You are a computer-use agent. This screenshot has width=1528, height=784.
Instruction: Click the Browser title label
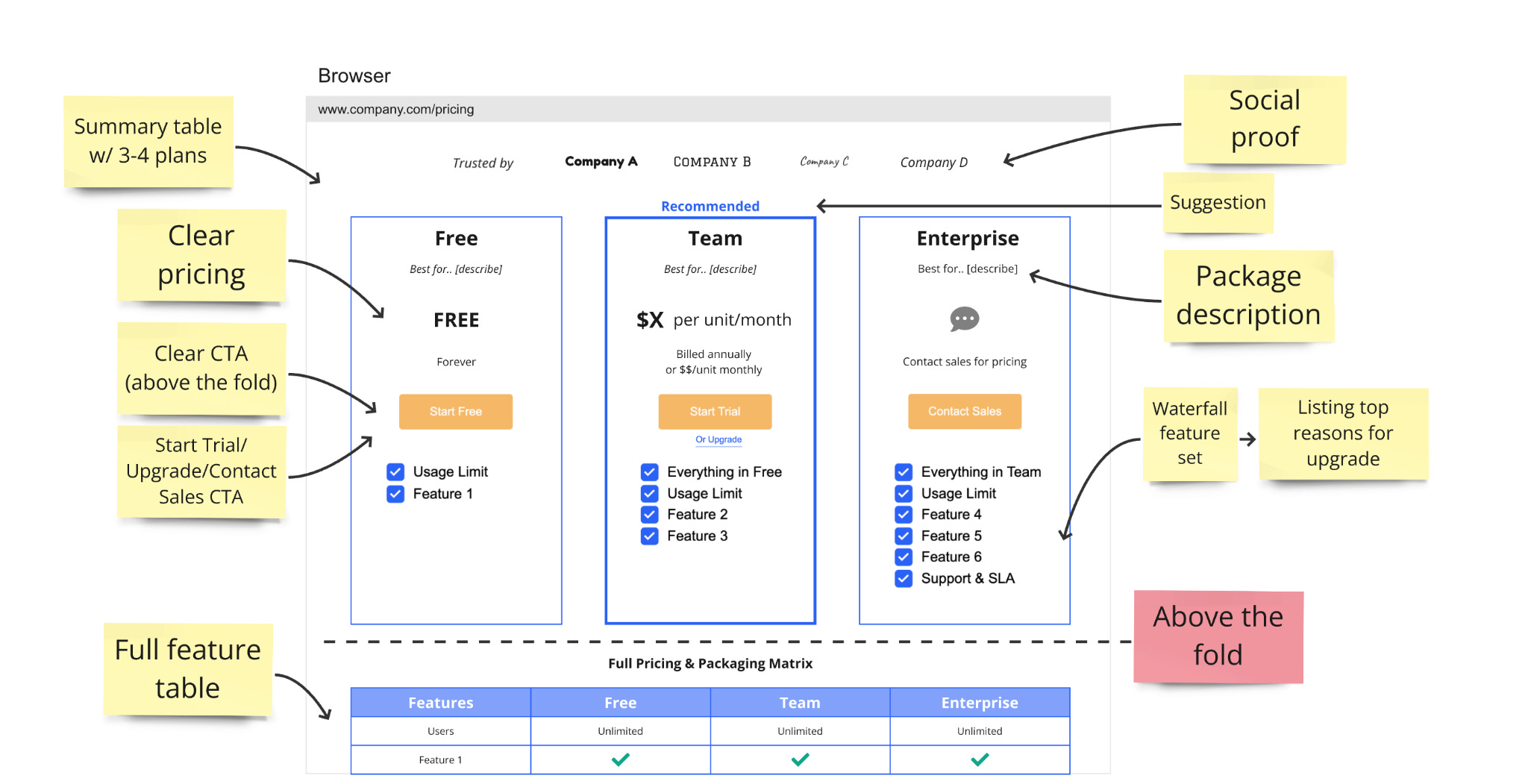354,75
